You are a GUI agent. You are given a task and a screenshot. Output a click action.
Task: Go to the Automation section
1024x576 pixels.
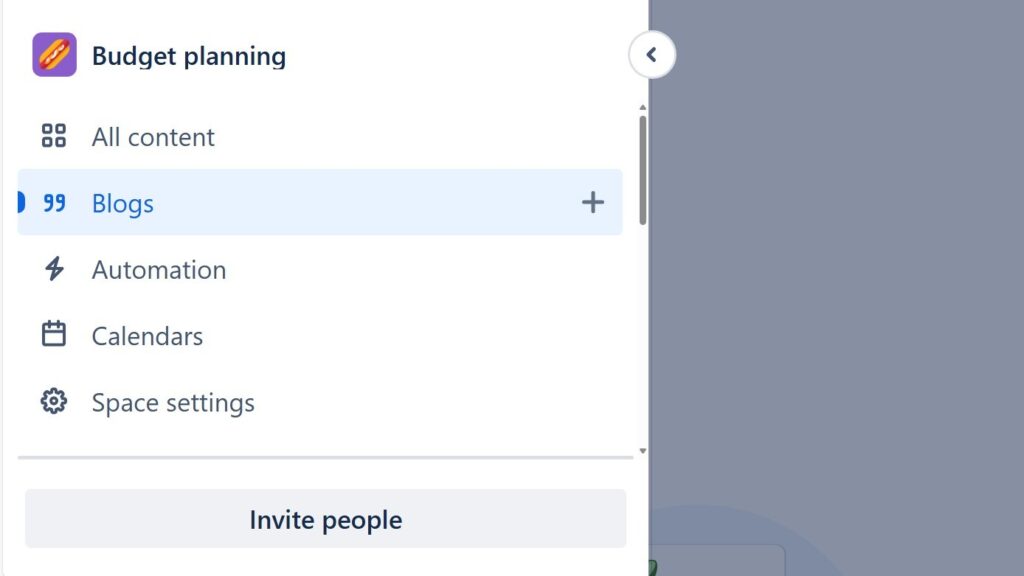159,270
